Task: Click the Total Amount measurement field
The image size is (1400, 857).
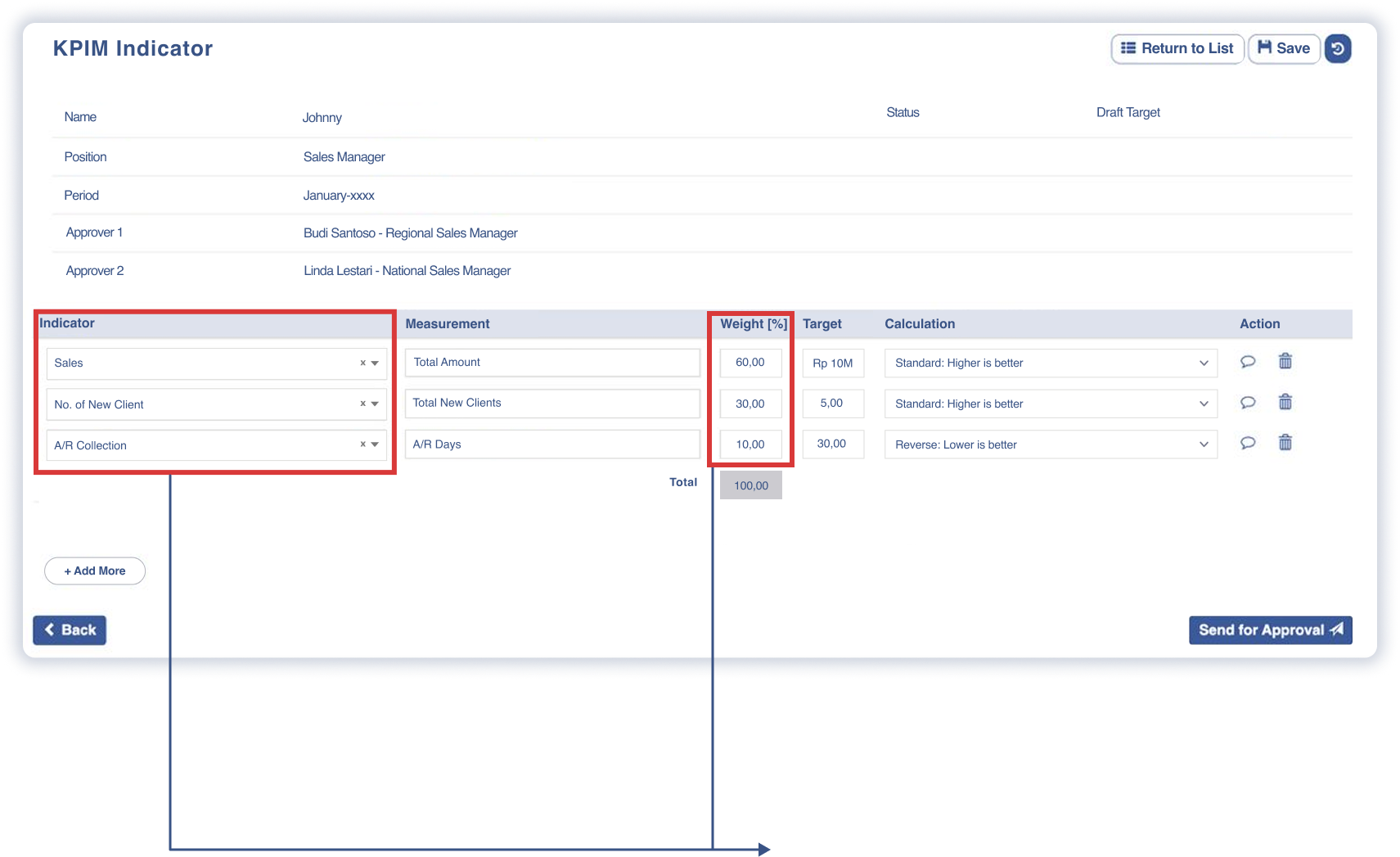Action: coord(552,363)
